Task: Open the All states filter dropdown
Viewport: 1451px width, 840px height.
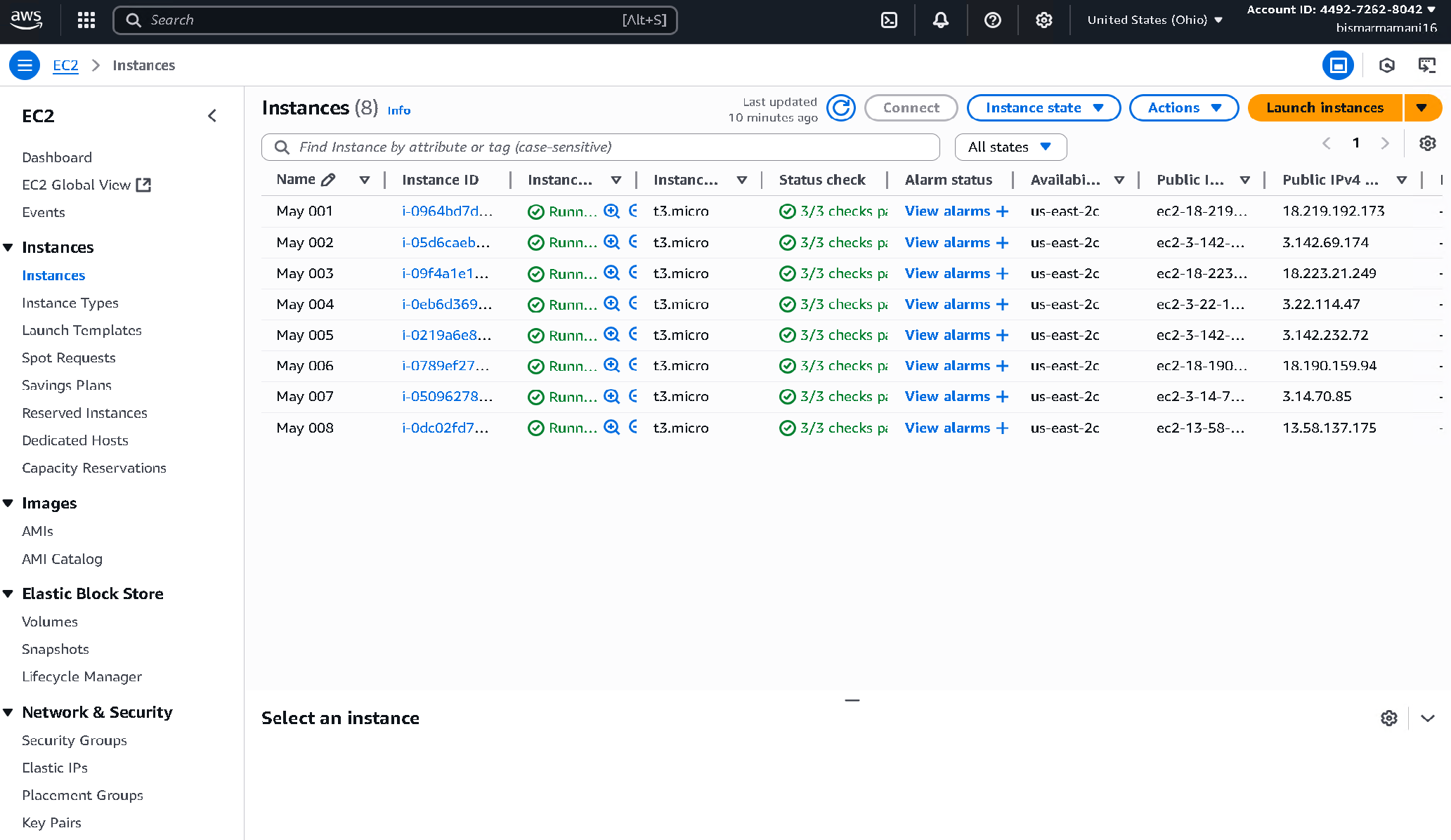Action: [1010, 147]
